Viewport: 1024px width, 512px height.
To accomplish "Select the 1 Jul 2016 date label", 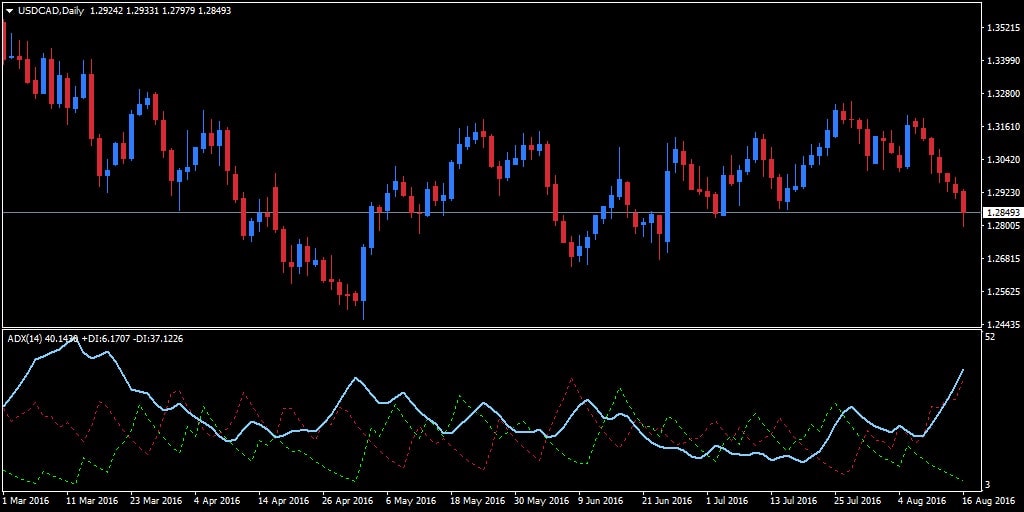I will tap(728, 501).
